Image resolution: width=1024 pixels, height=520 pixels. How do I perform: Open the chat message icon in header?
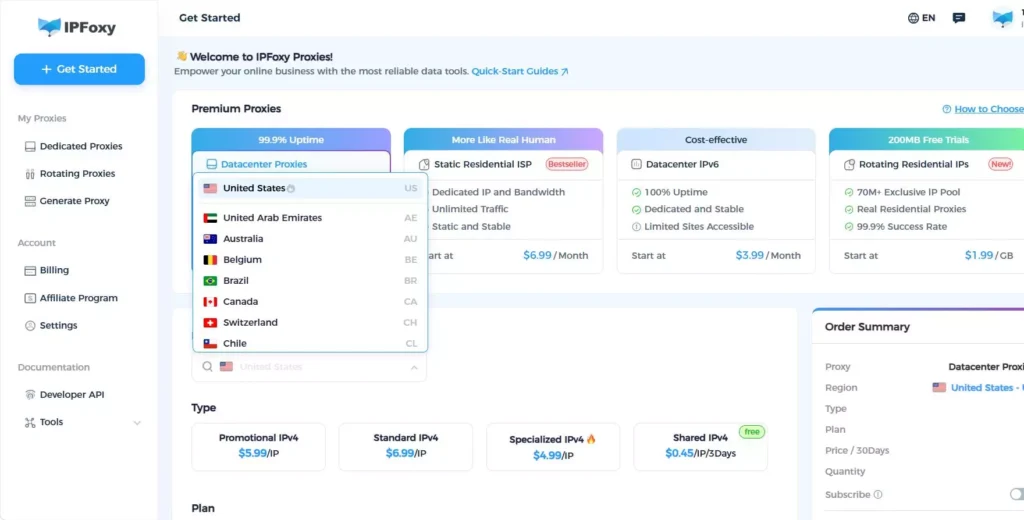pyautogui.click(x=959, y=18)
